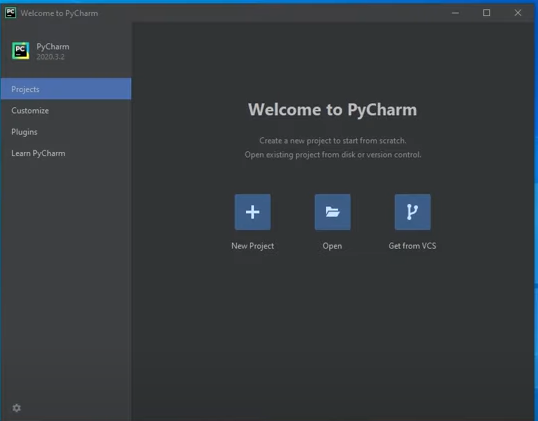This screenshot has height=421, width=538.
Task: Open settings gear in the sidebar corner
Action: tap(16, 408)
